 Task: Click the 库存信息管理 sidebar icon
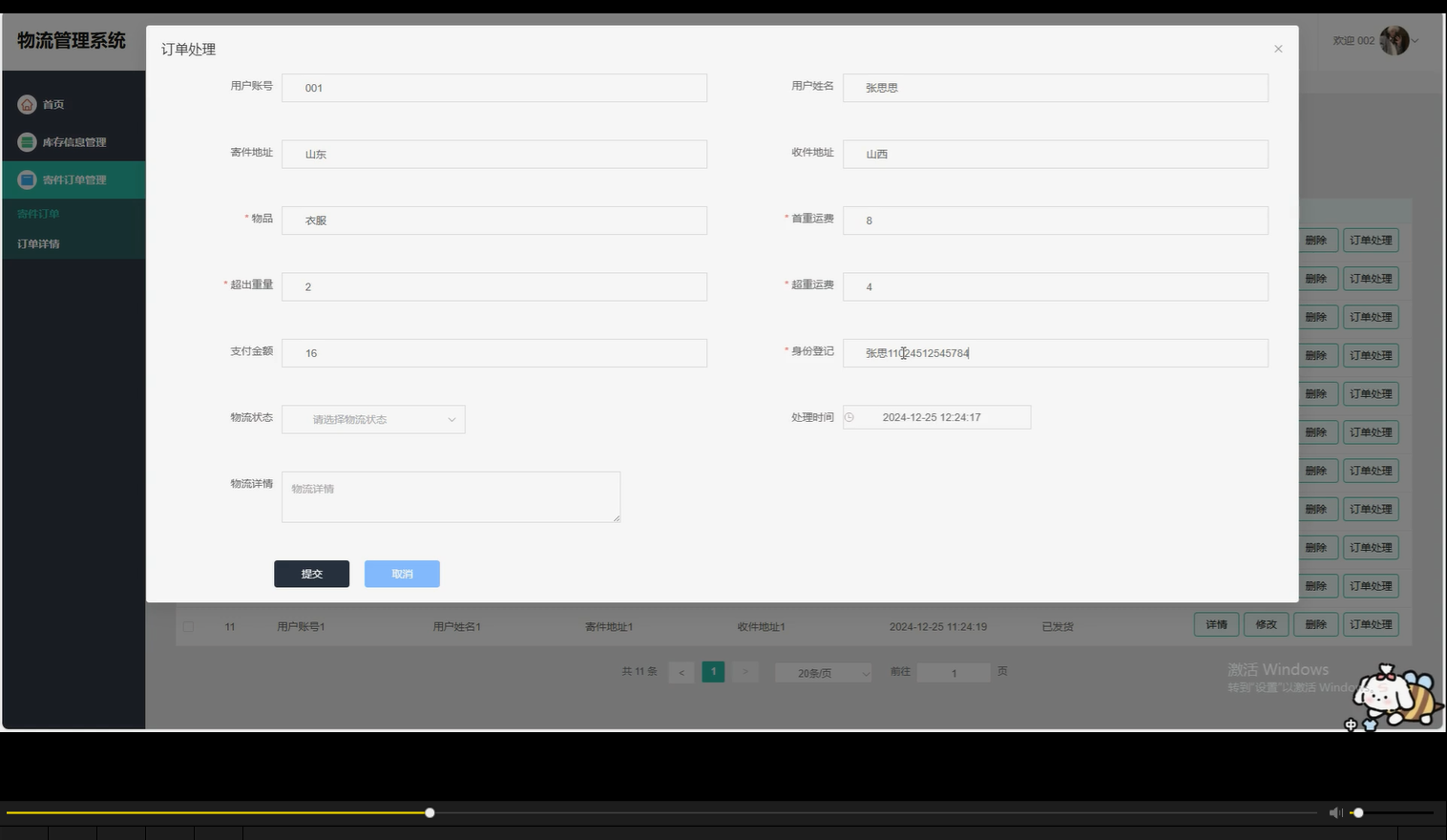click(x=27, y=142)
